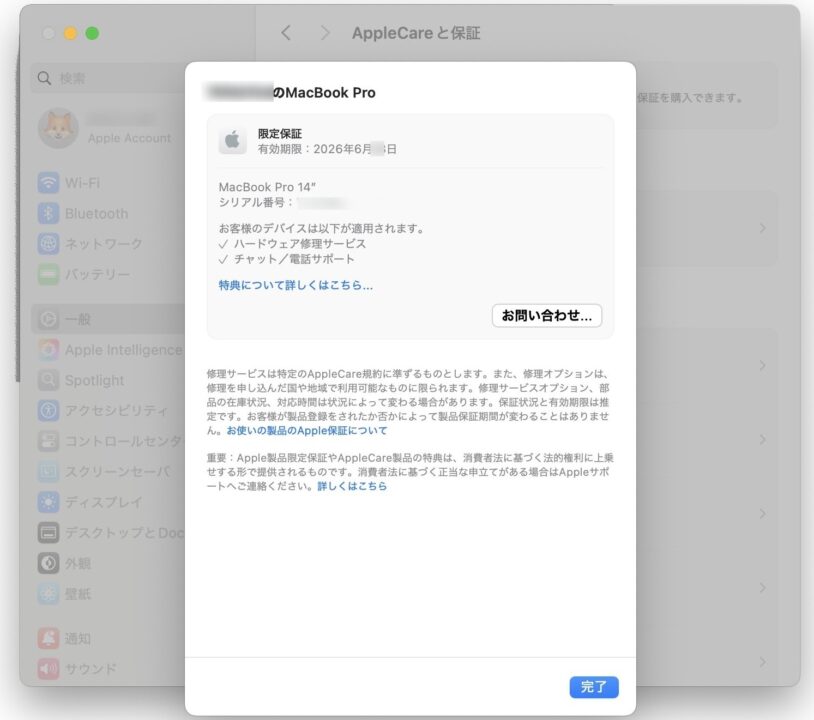Open the 壁紙 icon in the sidebar
The width and height of the screenshot is (814, 720).
pos(48,593)
